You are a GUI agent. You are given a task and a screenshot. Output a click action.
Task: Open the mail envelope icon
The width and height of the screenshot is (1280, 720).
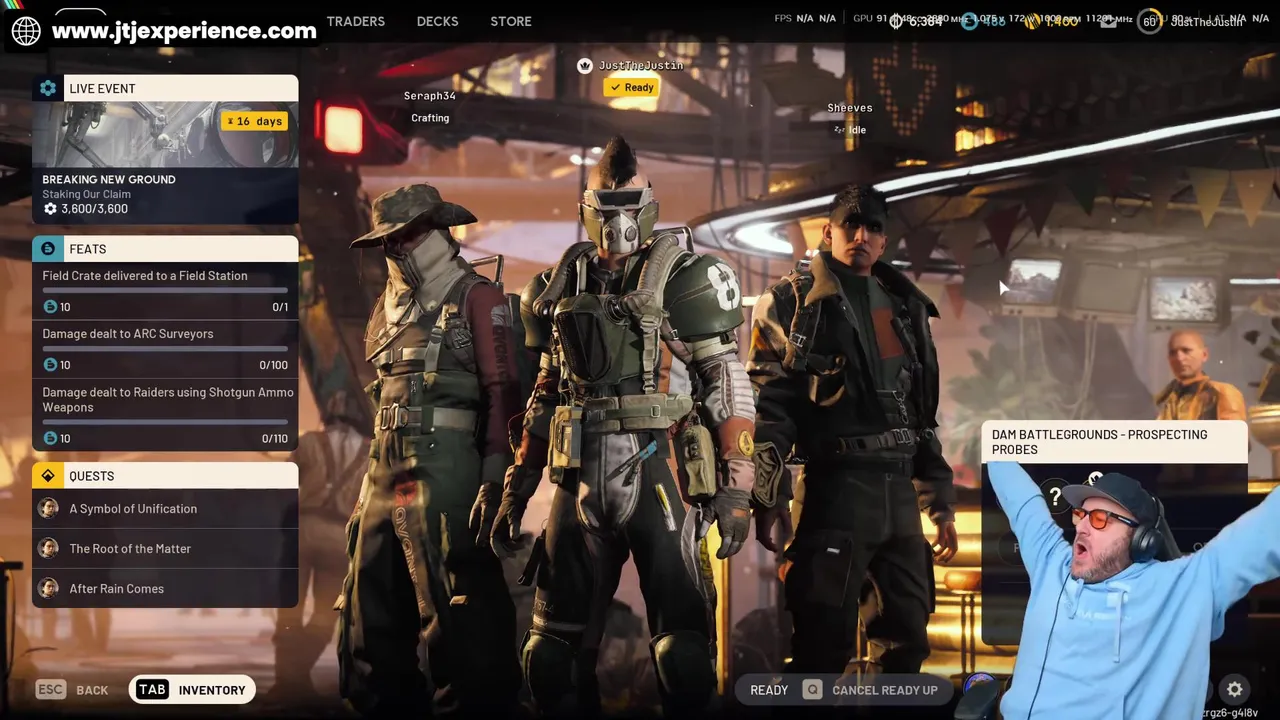pos(1108,21)
